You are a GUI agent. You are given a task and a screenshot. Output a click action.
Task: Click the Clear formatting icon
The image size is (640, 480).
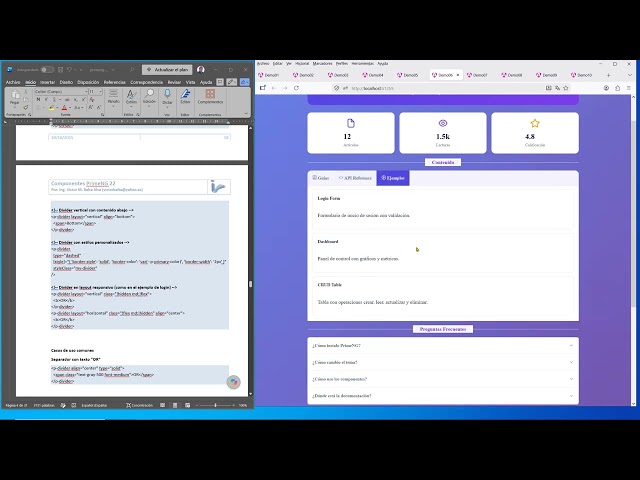click(92, 100)
